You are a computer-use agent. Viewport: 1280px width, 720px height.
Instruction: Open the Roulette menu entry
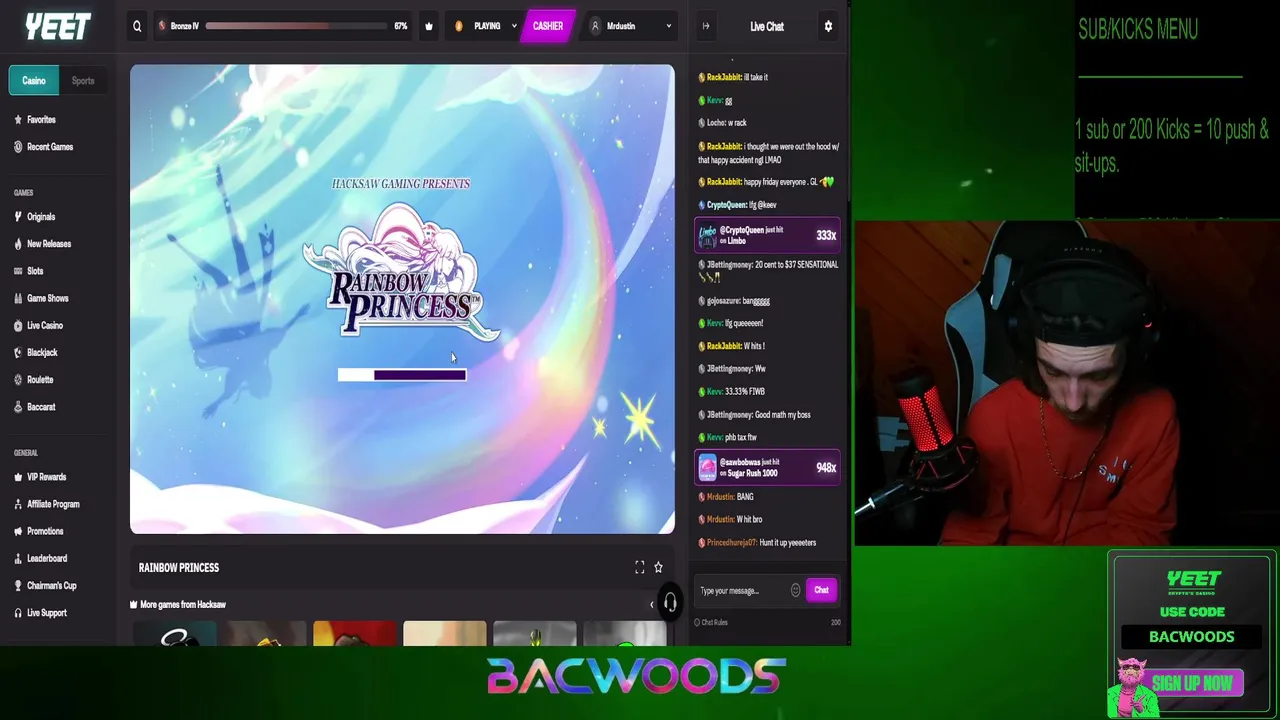point(40,380)
